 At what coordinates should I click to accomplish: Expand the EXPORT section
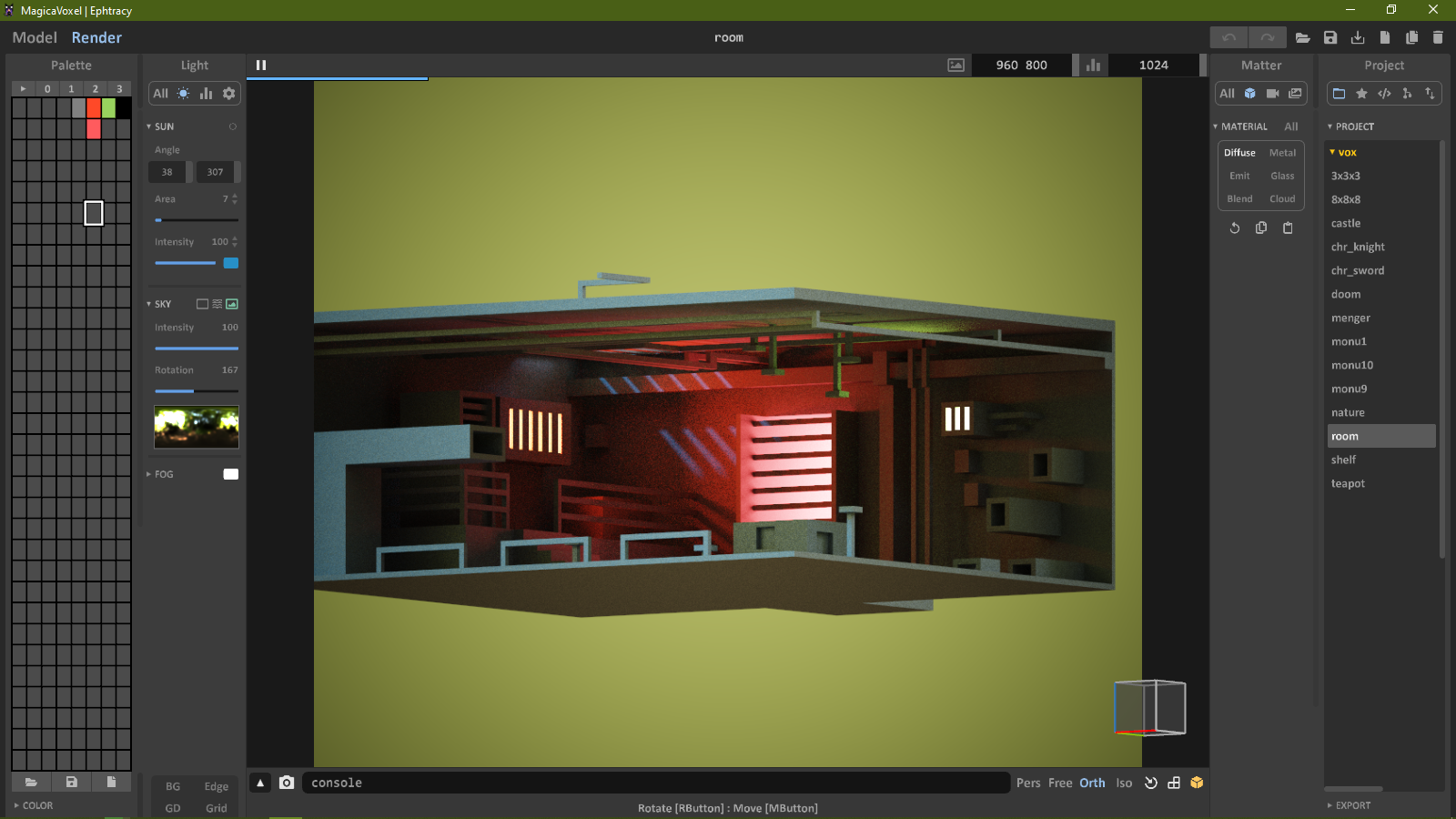[1349, 805]
